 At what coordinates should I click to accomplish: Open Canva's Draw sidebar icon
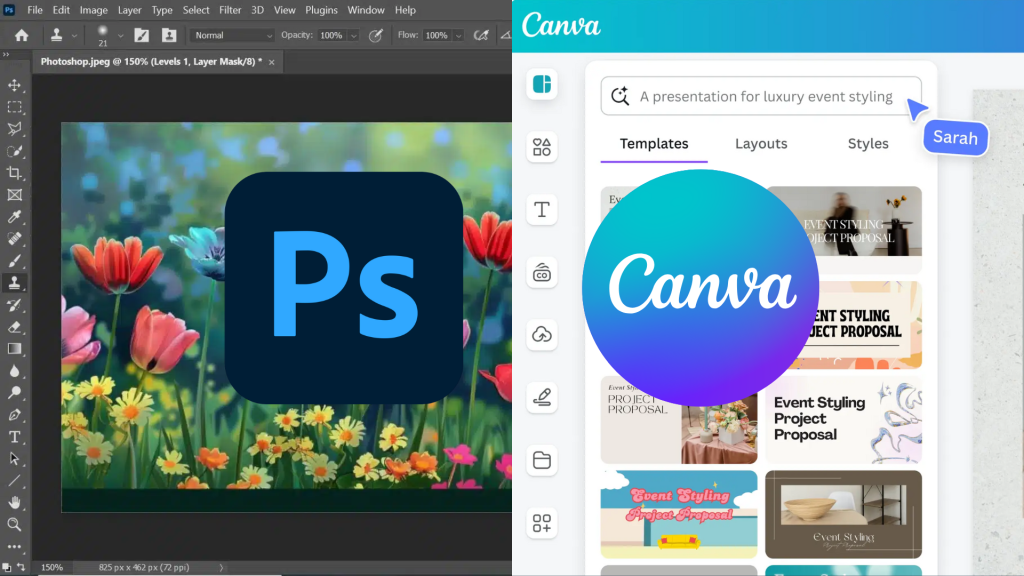tap(541, 397)
